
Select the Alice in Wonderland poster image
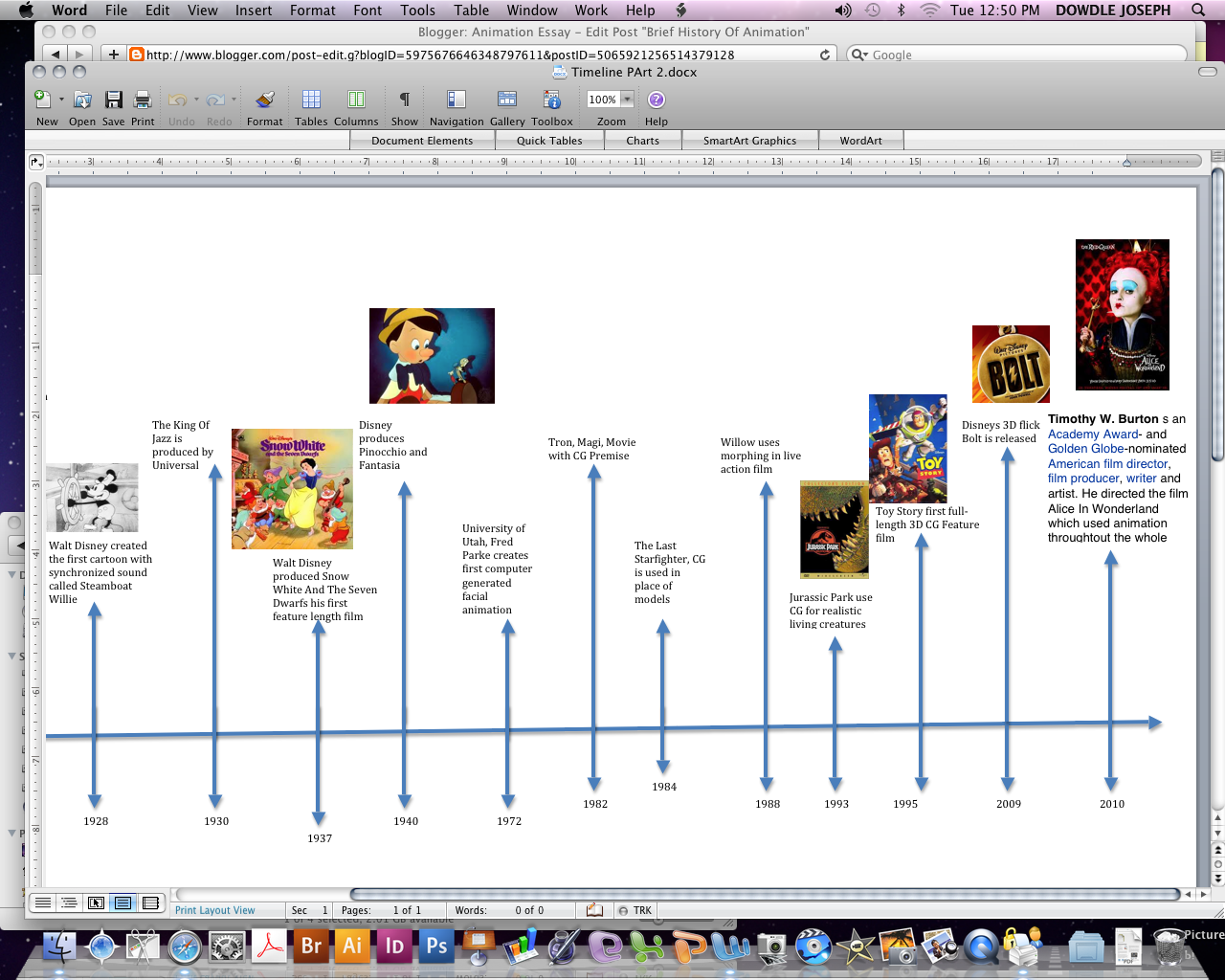point(1123,315)
